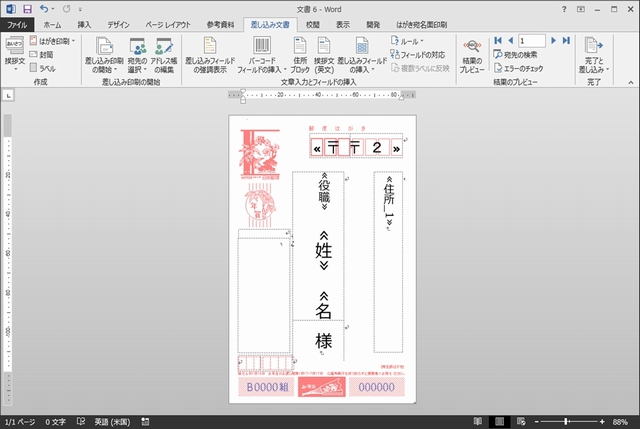Insert 挨拶文 (英文) greeting line

(324, 55)
